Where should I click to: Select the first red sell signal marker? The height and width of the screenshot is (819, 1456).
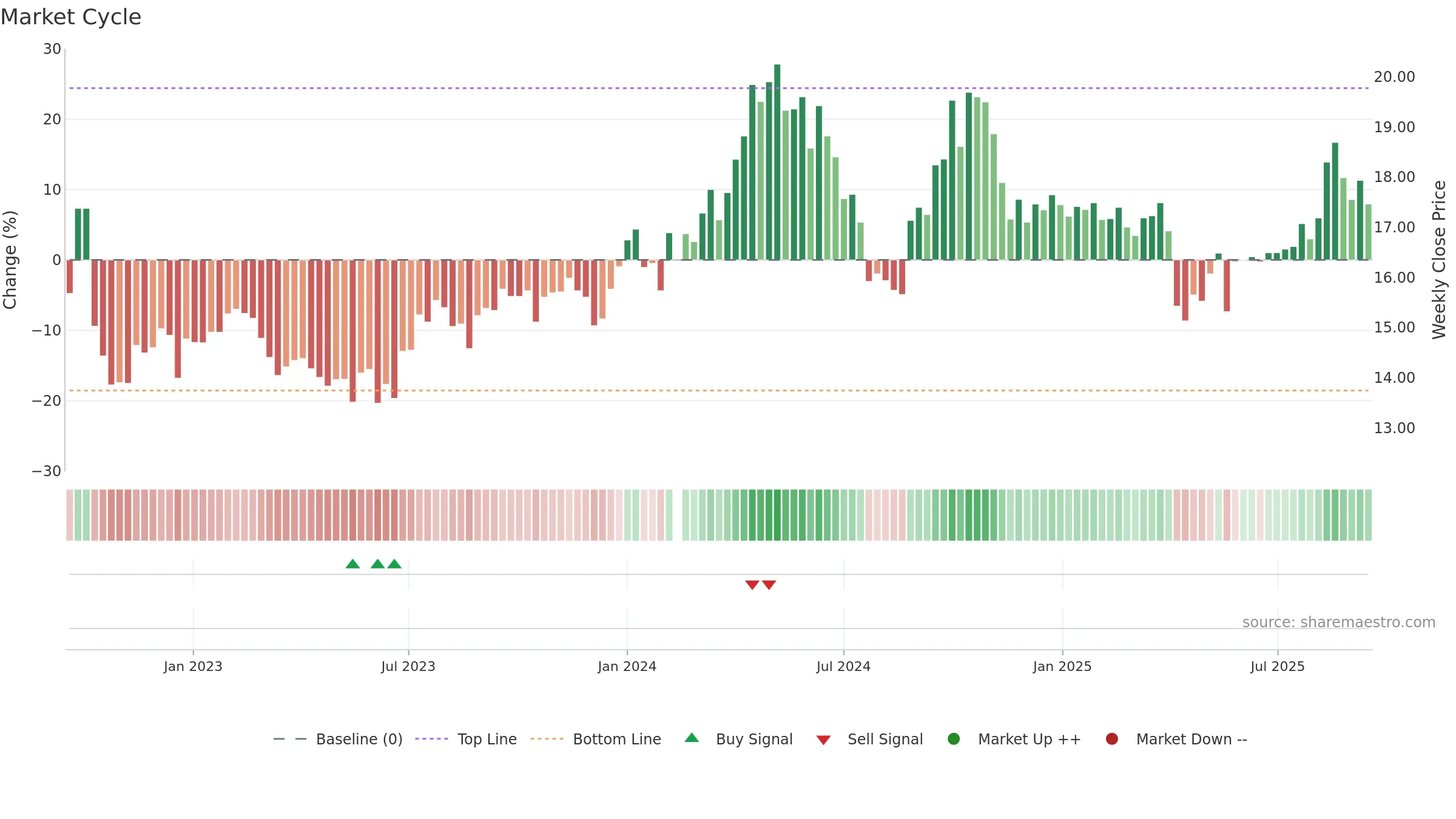(x=752, y=585)
